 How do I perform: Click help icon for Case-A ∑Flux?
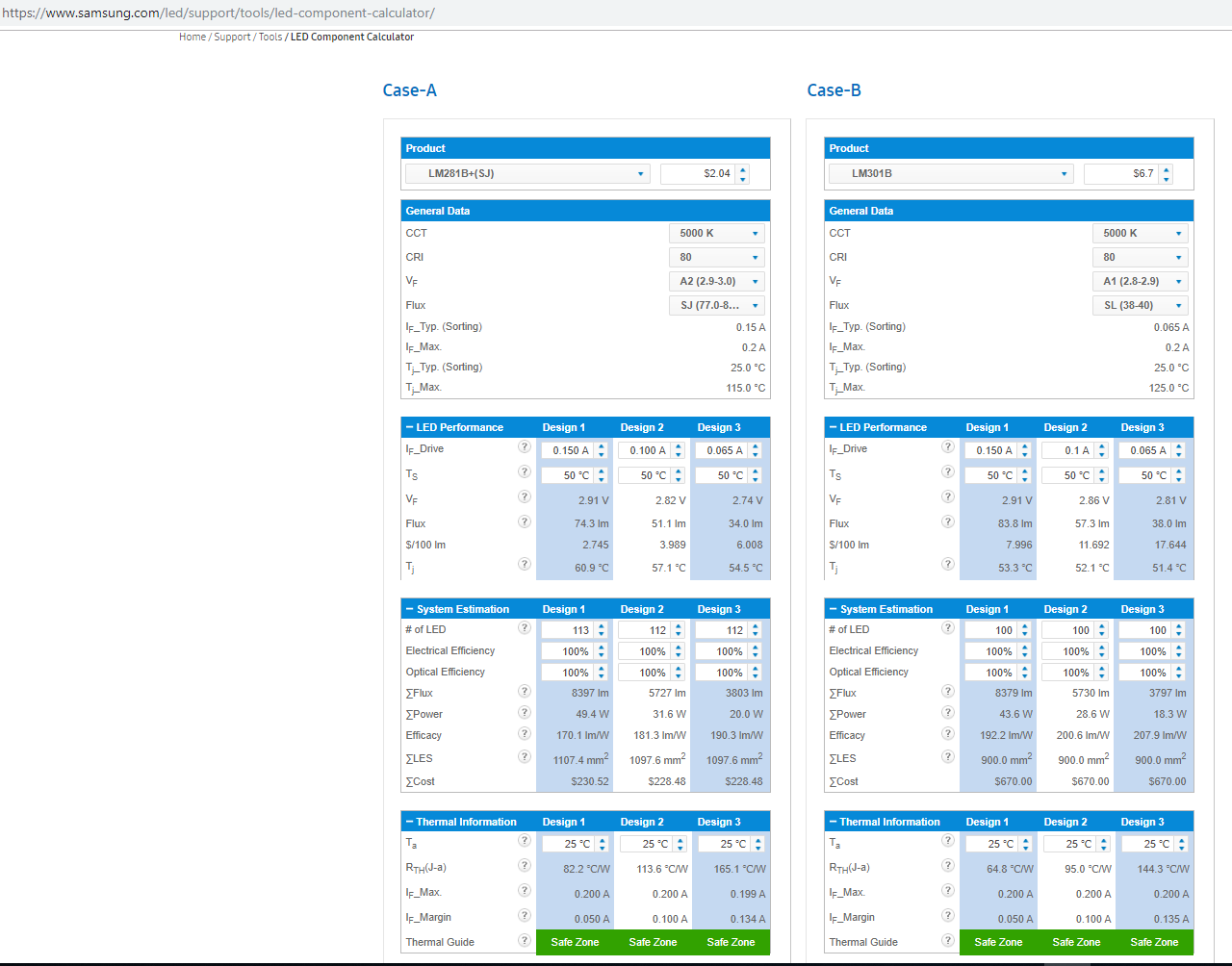[525, 691]
